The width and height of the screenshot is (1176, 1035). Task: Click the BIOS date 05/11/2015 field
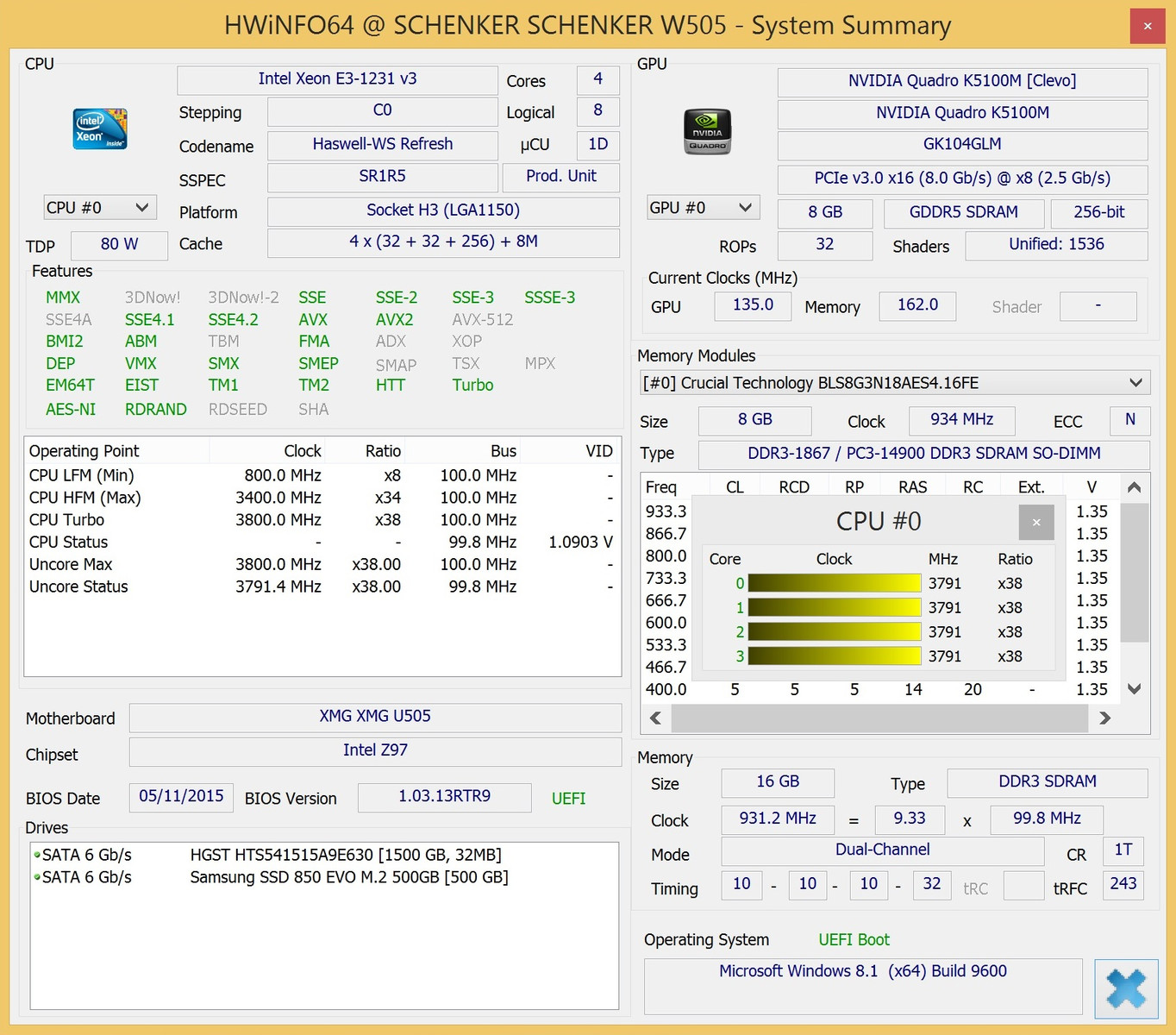181,797
